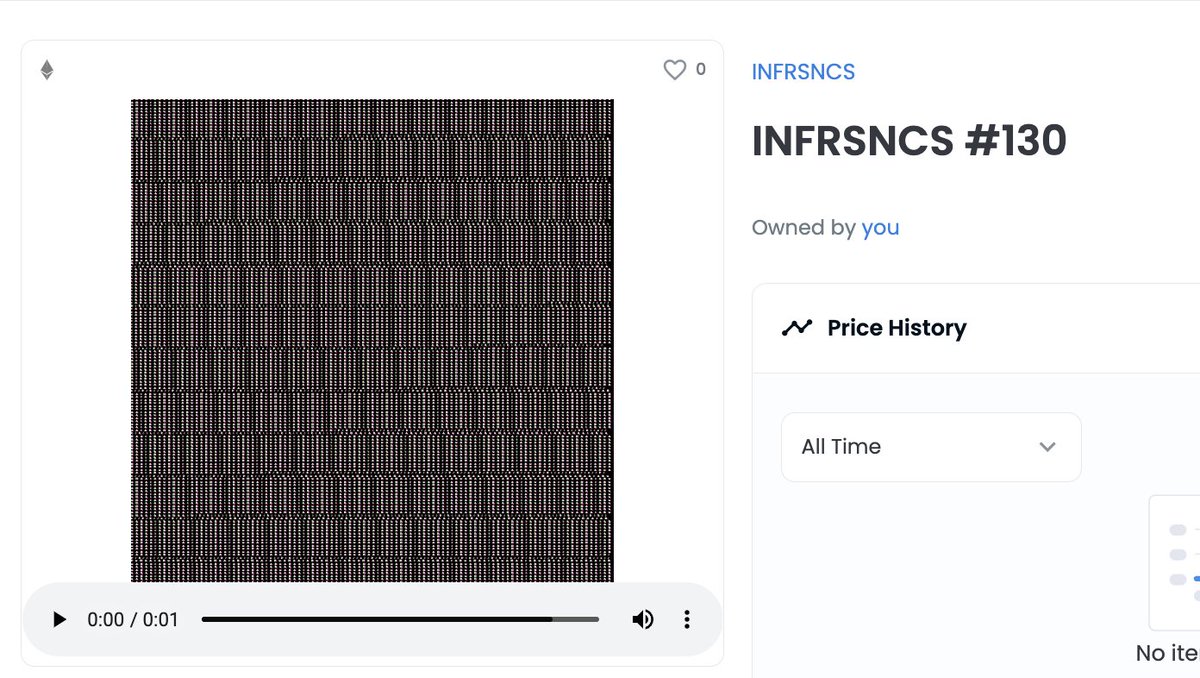Screen dimensions: 1200x678
Task: Mute audio using the speaker icon
Action: pyautogui.click(x=643, y=620)
